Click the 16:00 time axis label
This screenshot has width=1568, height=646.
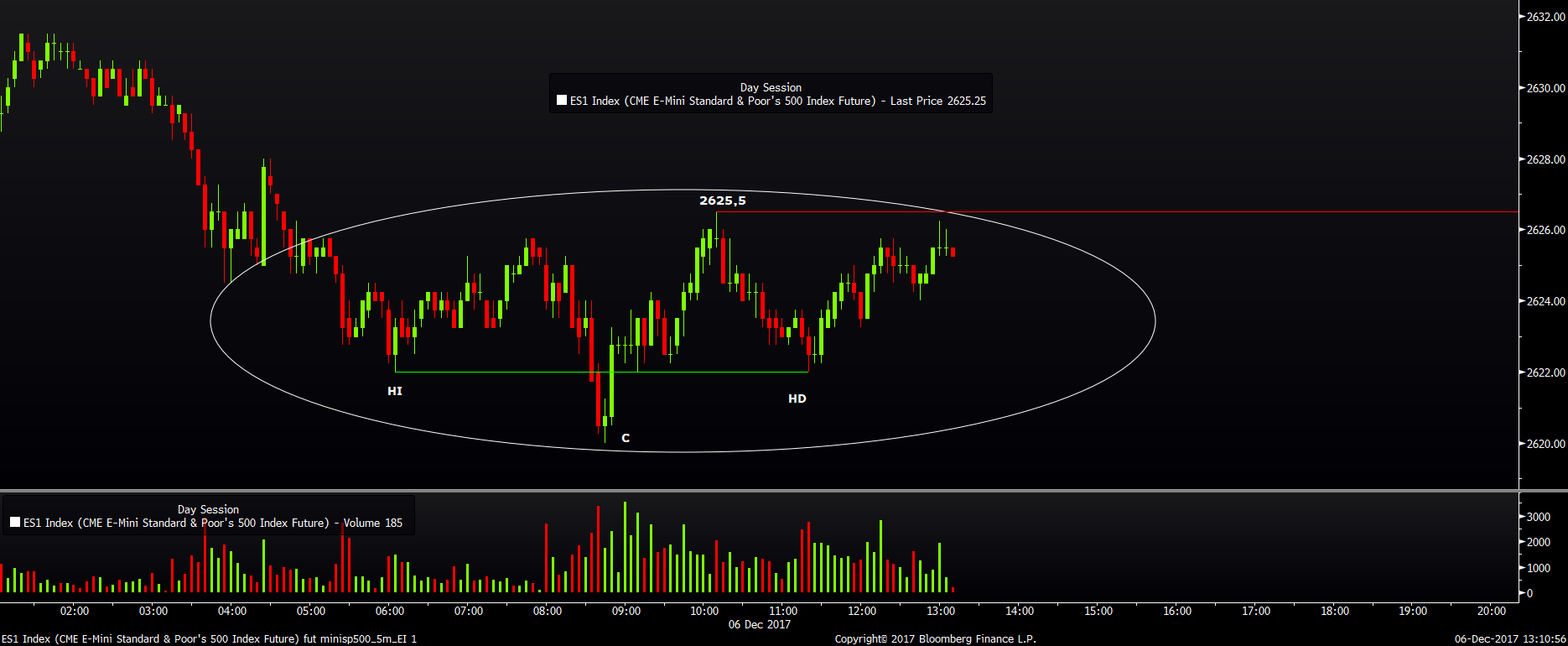coord(1177,611)
